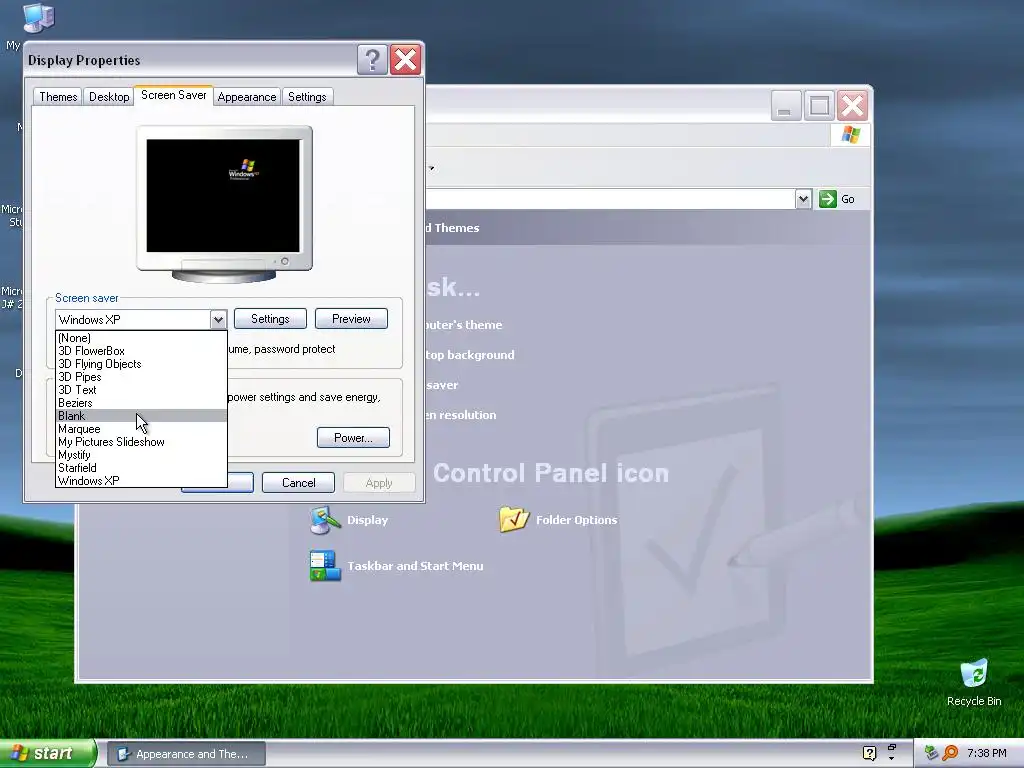Click the Control Panel address bar field

(610, 199)
